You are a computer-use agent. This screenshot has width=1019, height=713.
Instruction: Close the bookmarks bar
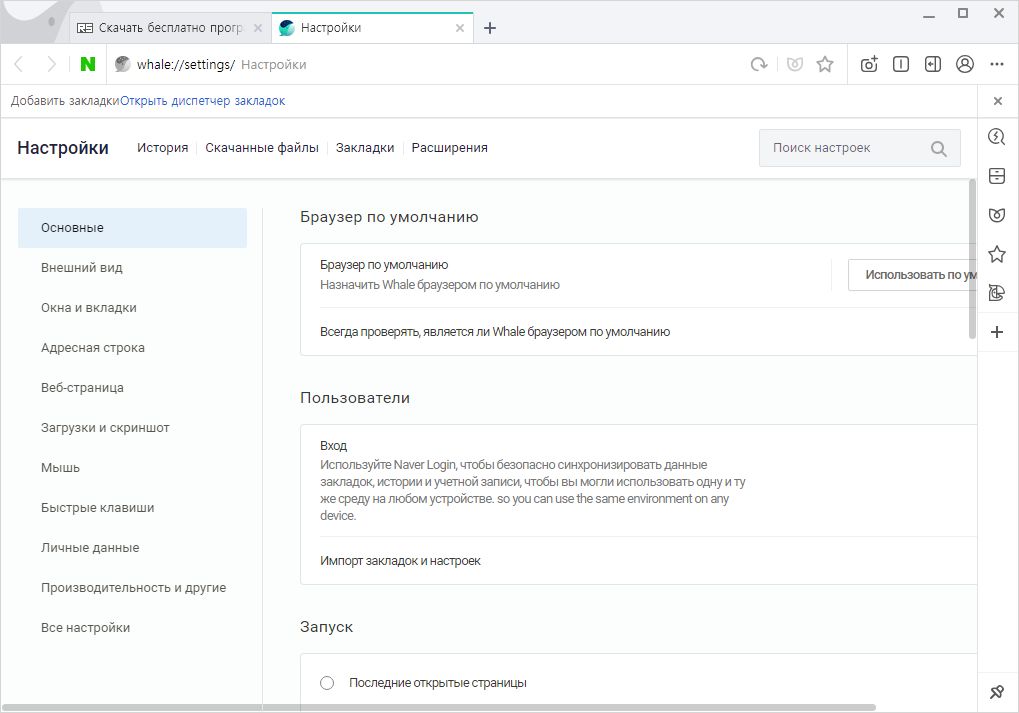click(x=997, y=101)
